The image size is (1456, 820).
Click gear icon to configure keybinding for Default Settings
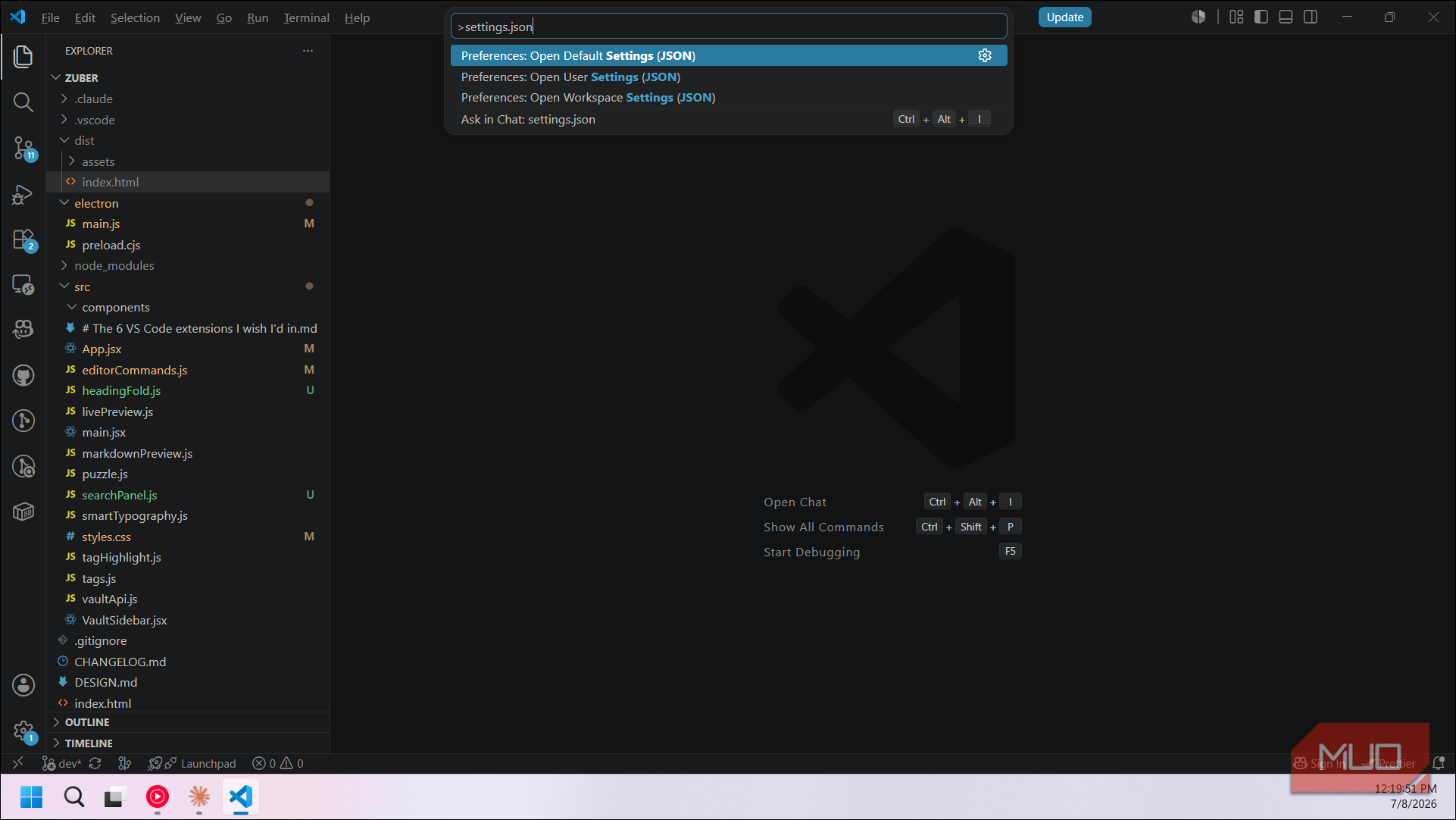[985, 55]
